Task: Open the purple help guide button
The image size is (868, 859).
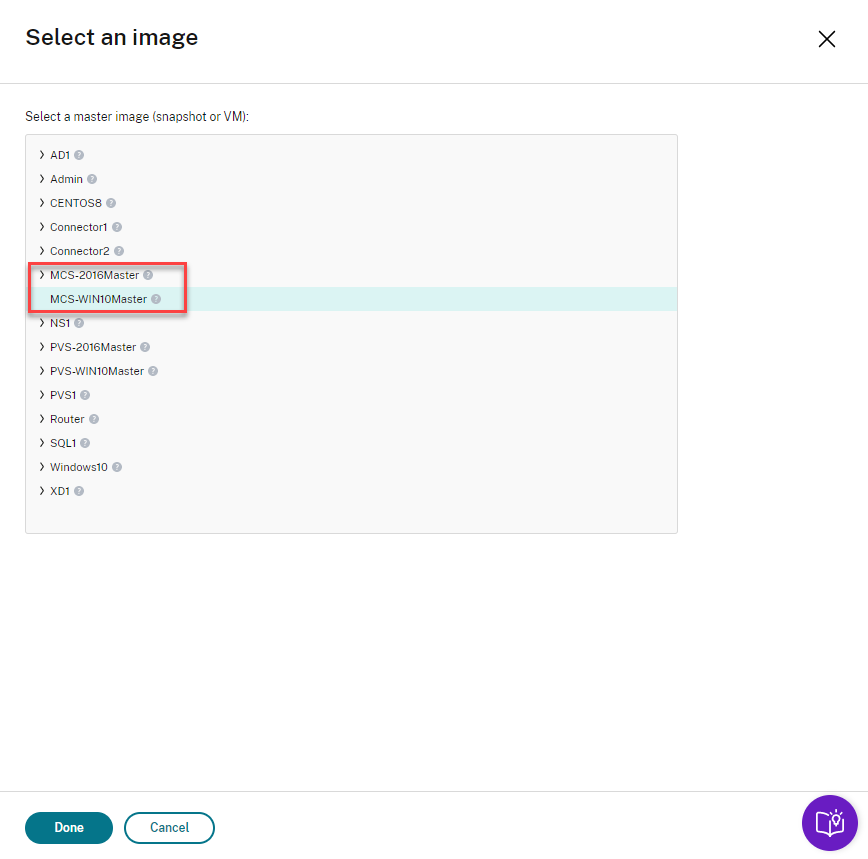Action: tap(829, 823)
